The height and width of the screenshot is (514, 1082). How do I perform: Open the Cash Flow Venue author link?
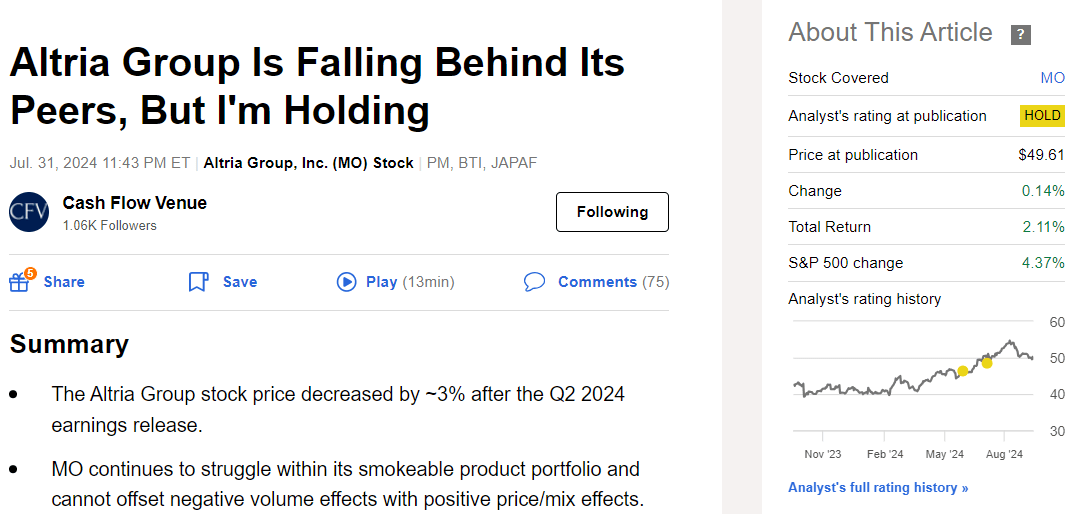pyautogui.click(x=134, y=203)
